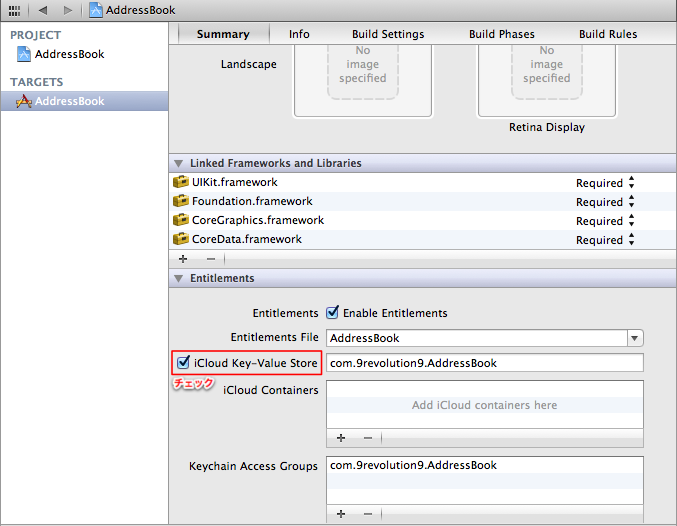
Task: Collapse Linked Frameworks and Libraries section
Action: click(178, 164)
